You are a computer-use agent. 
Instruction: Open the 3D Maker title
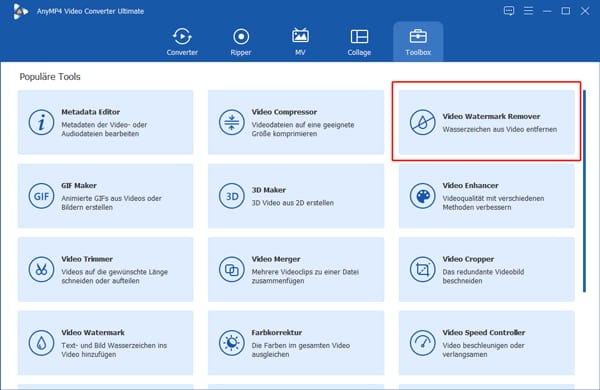pos(269,190)
